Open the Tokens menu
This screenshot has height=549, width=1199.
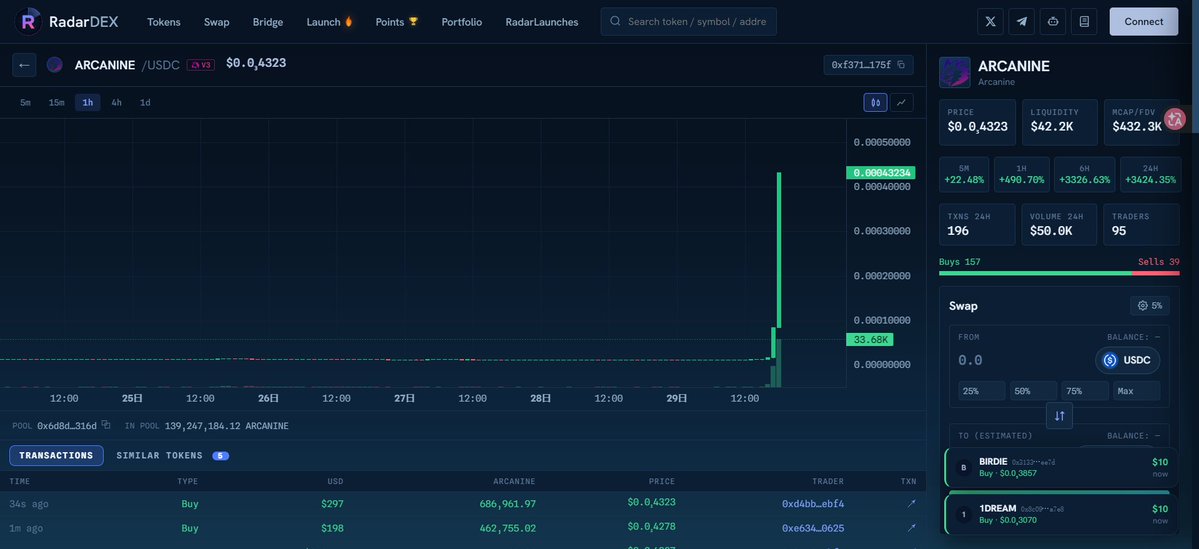[164, 22]
